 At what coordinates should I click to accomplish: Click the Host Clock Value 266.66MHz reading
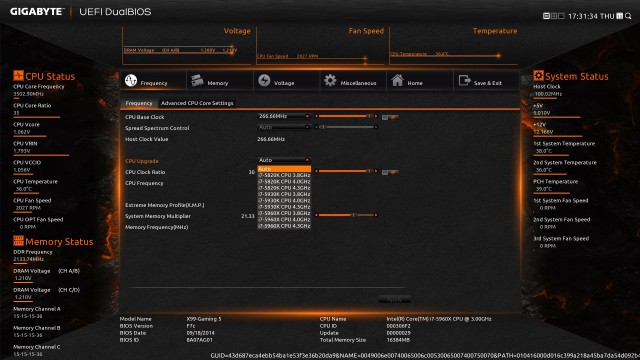(271, 139)
